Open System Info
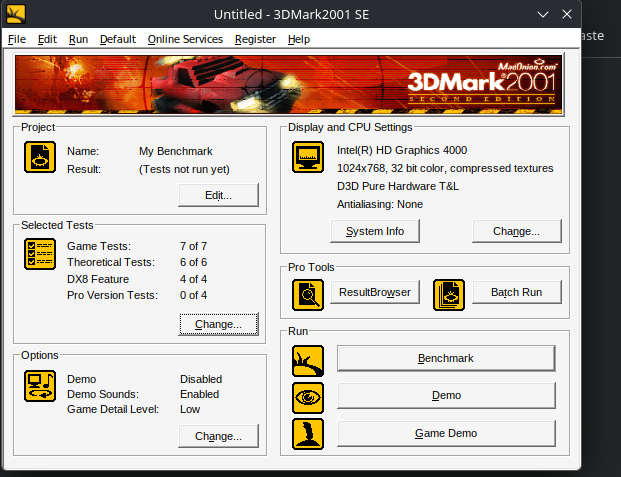 (x=375, y=231)
